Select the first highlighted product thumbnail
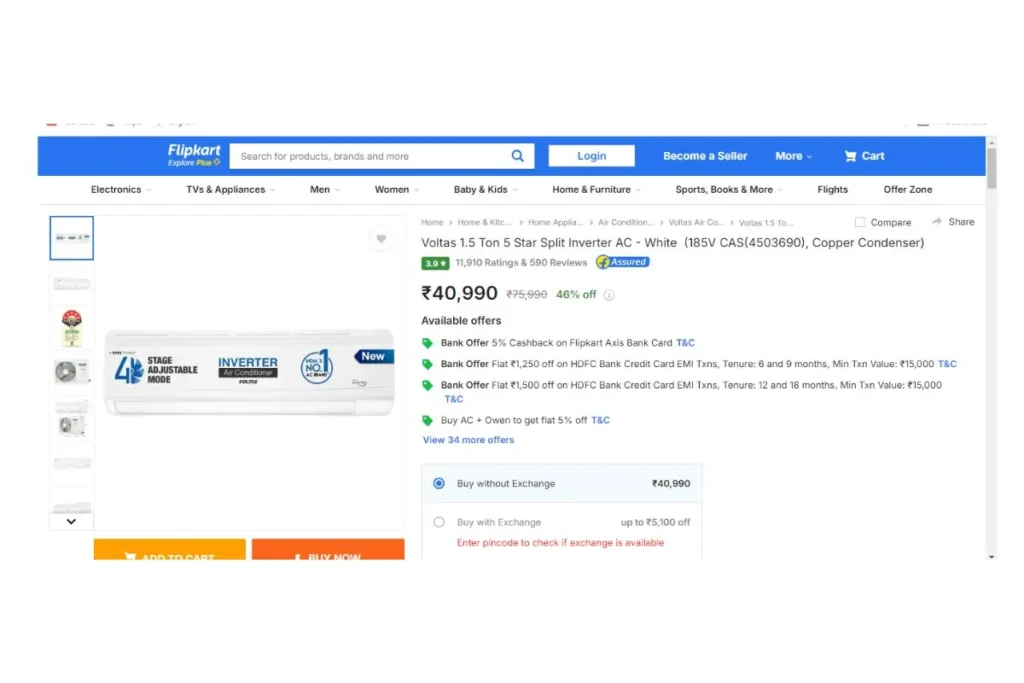Screen dimensions: 1024x683 72,238
